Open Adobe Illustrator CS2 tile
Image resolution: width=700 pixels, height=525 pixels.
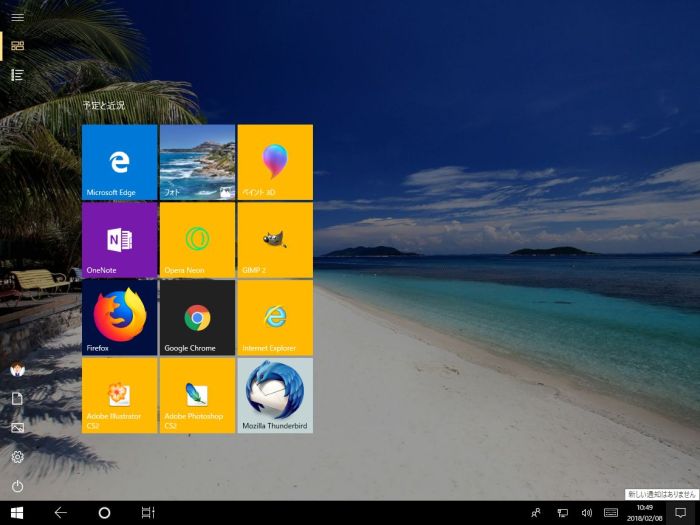(x=119, y=395)
